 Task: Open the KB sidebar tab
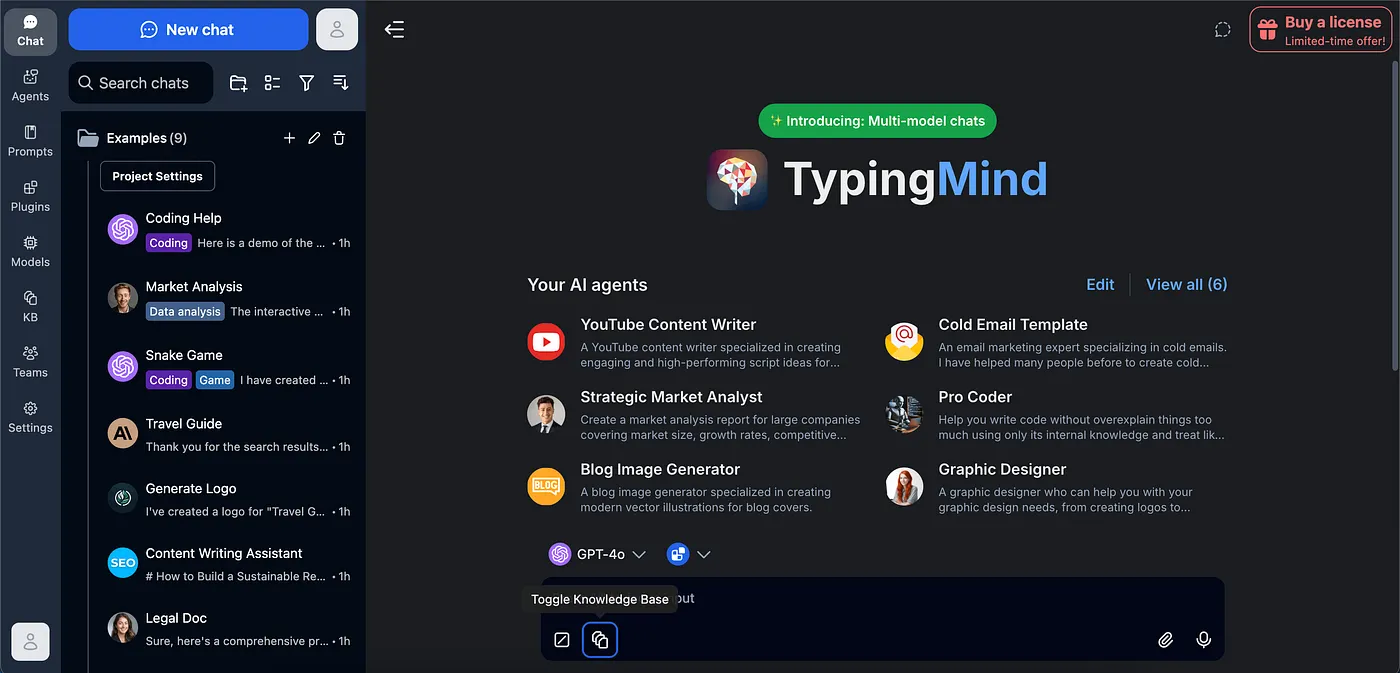30,306
